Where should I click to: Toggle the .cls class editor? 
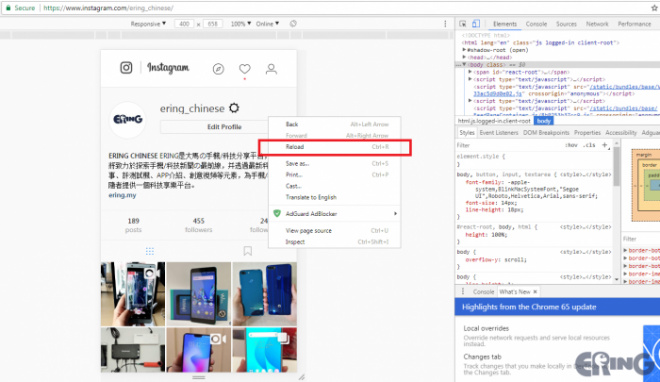[590, 145]
